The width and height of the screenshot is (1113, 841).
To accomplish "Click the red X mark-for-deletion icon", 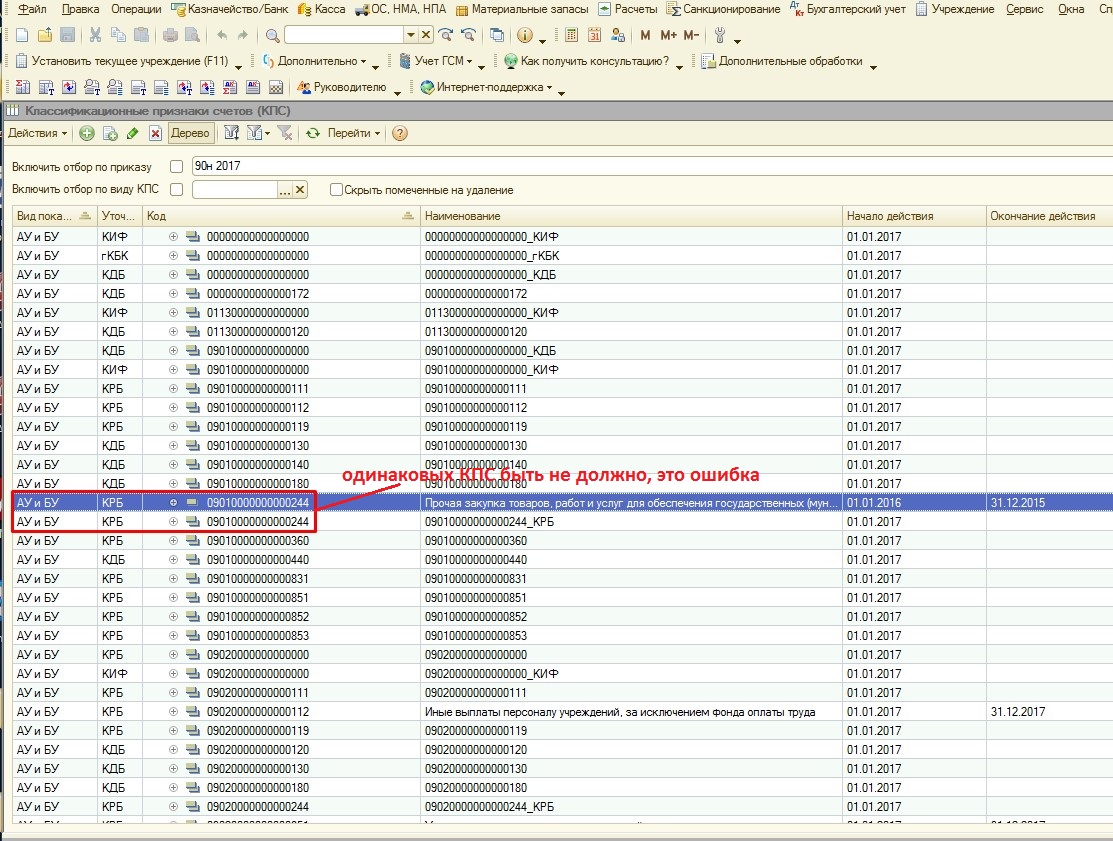I will click(x=155, y=133).
